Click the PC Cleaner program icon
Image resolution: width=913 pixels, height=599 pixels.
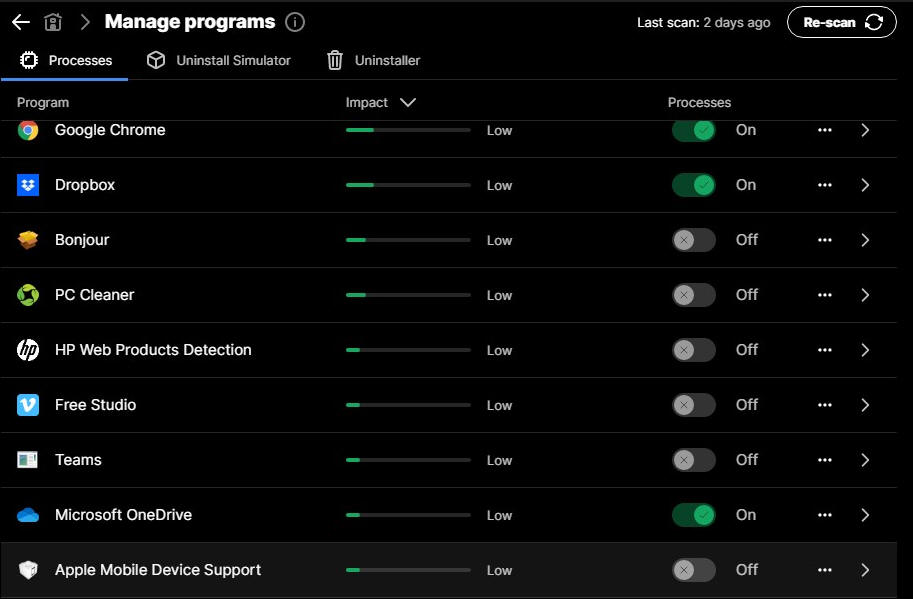coord(28,295)
